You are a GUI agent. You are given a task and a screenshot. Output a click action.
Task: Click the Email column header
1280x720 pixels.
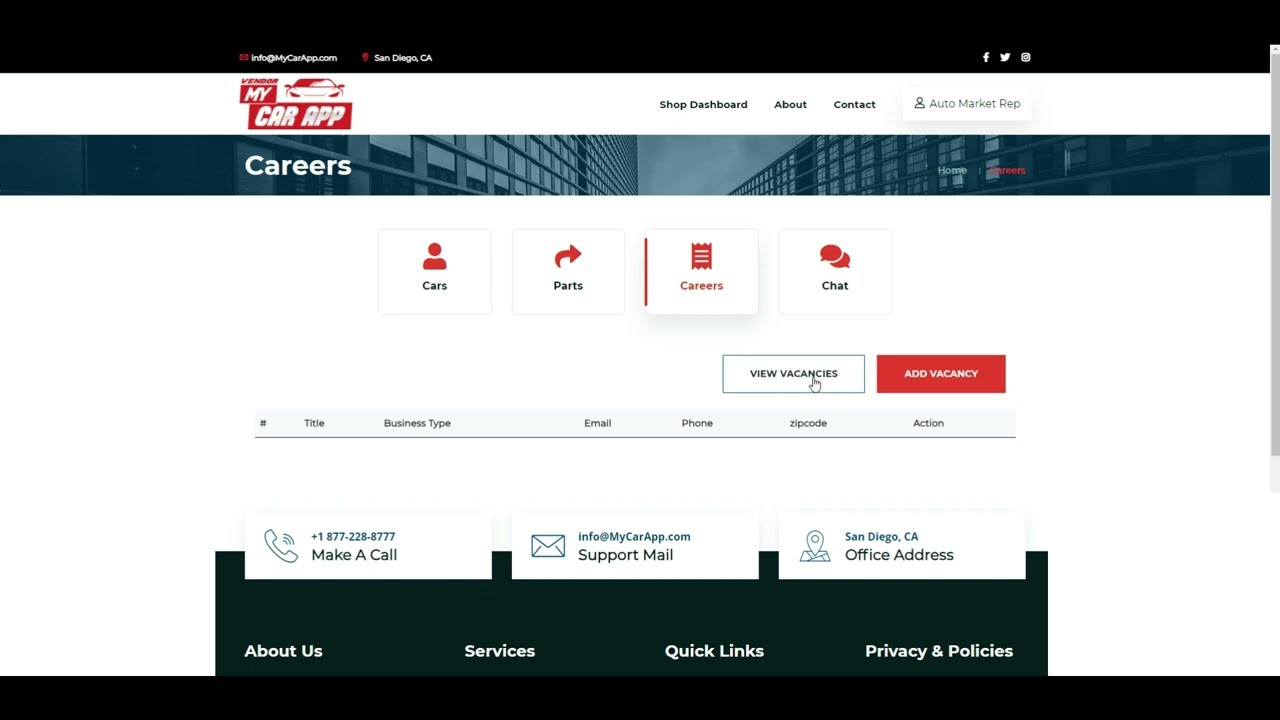click(597, 423)
